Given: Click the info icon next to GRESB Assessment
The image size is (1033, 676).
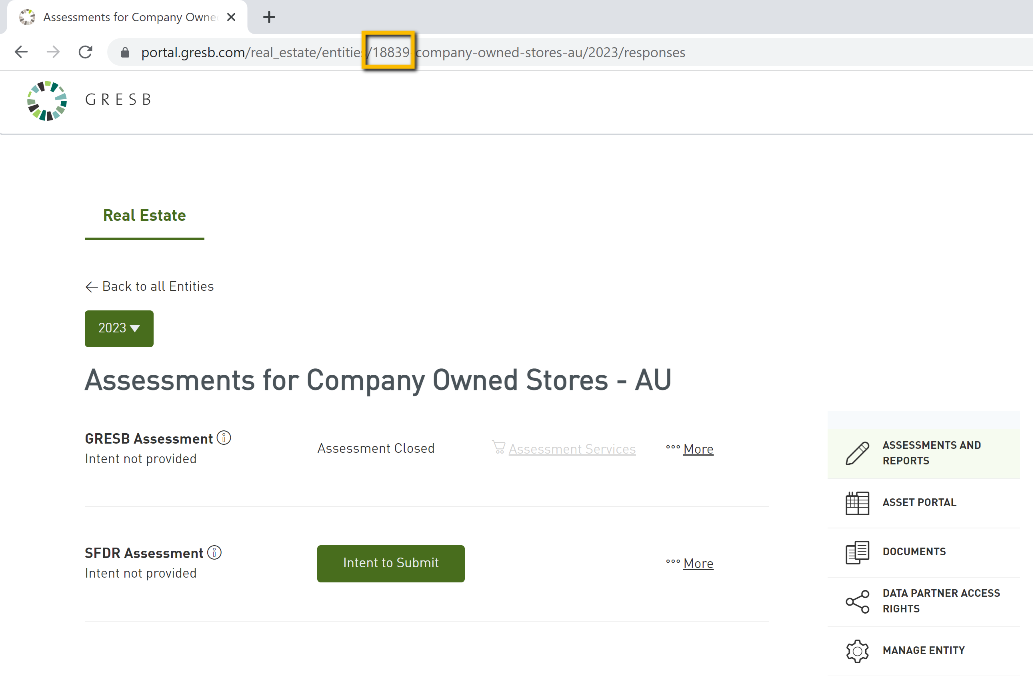Looking at the screenshot, I should point(224,437).
